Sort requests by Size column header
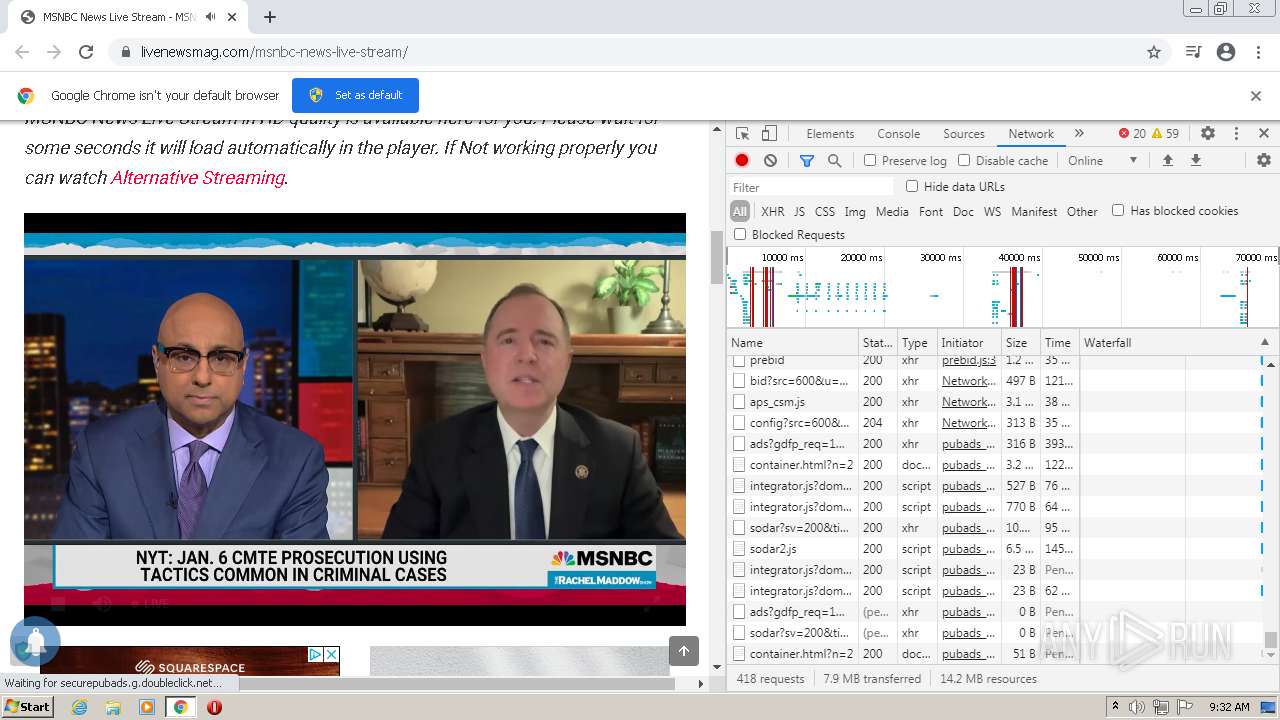 [x=1019, y=342]
